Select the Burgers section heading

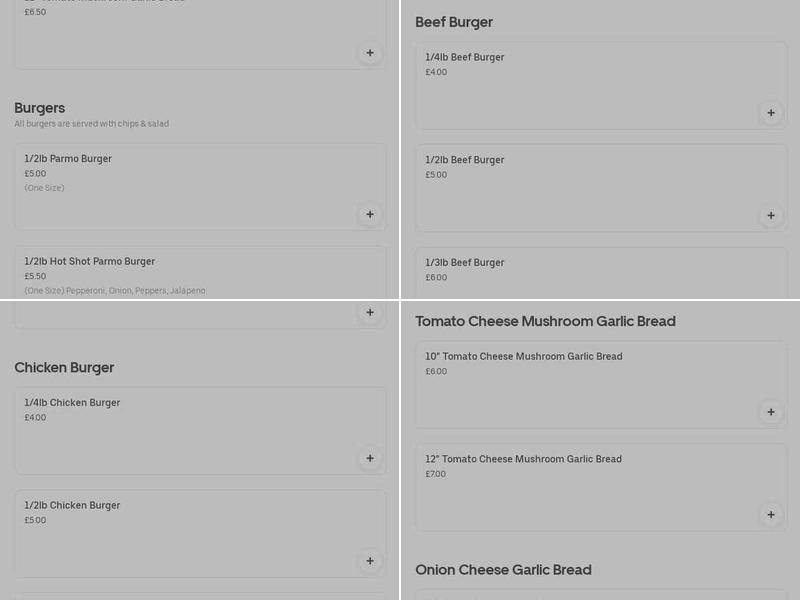pyautogui.click(x=41, y=107)
